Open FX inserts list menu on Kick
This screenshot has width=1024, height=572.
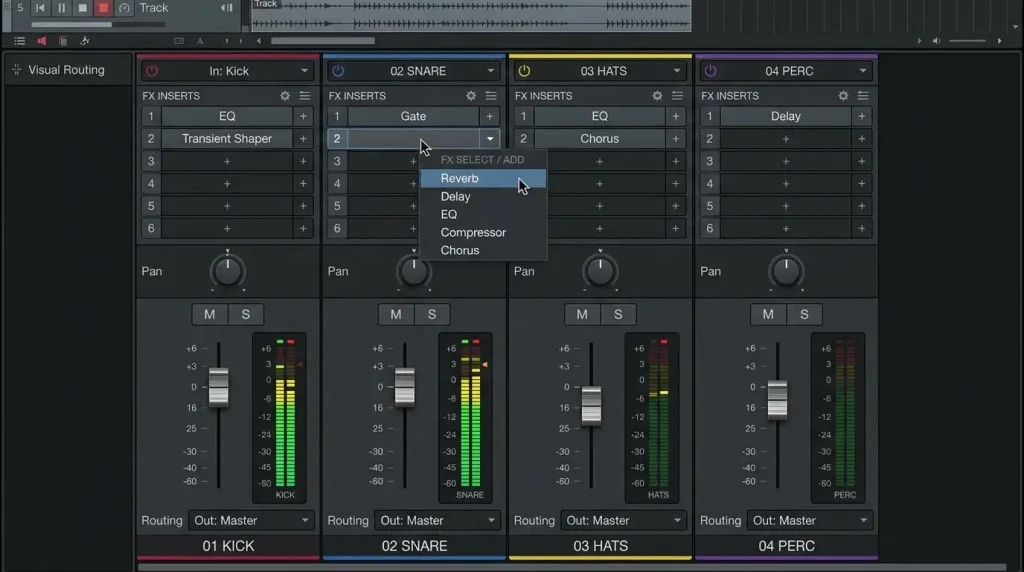point(304,95)
